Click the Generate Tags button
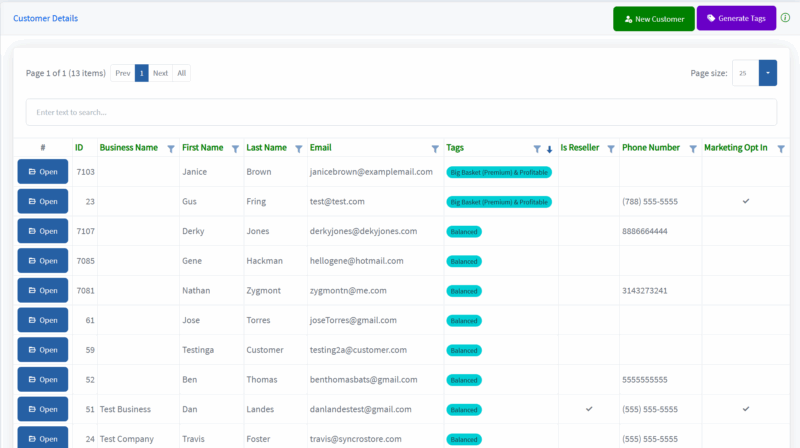 [736, 18]
